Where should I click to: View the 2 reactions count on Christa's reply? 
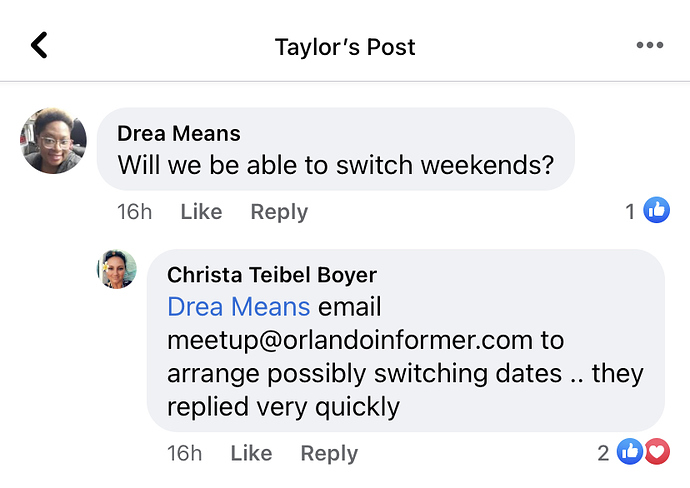603,453
